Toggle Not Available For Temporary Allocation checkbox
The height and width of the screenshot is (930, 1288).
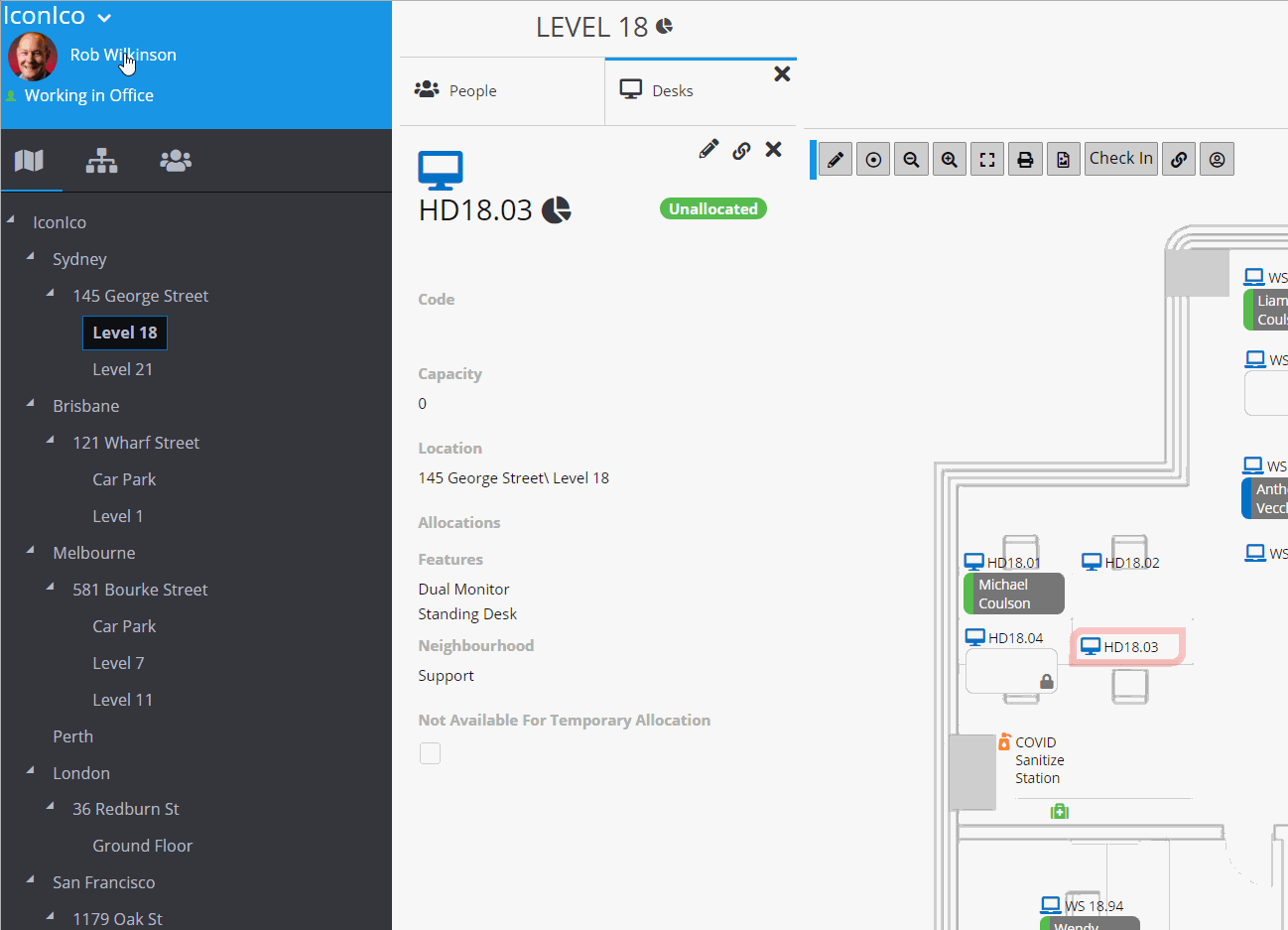(430, 752)
